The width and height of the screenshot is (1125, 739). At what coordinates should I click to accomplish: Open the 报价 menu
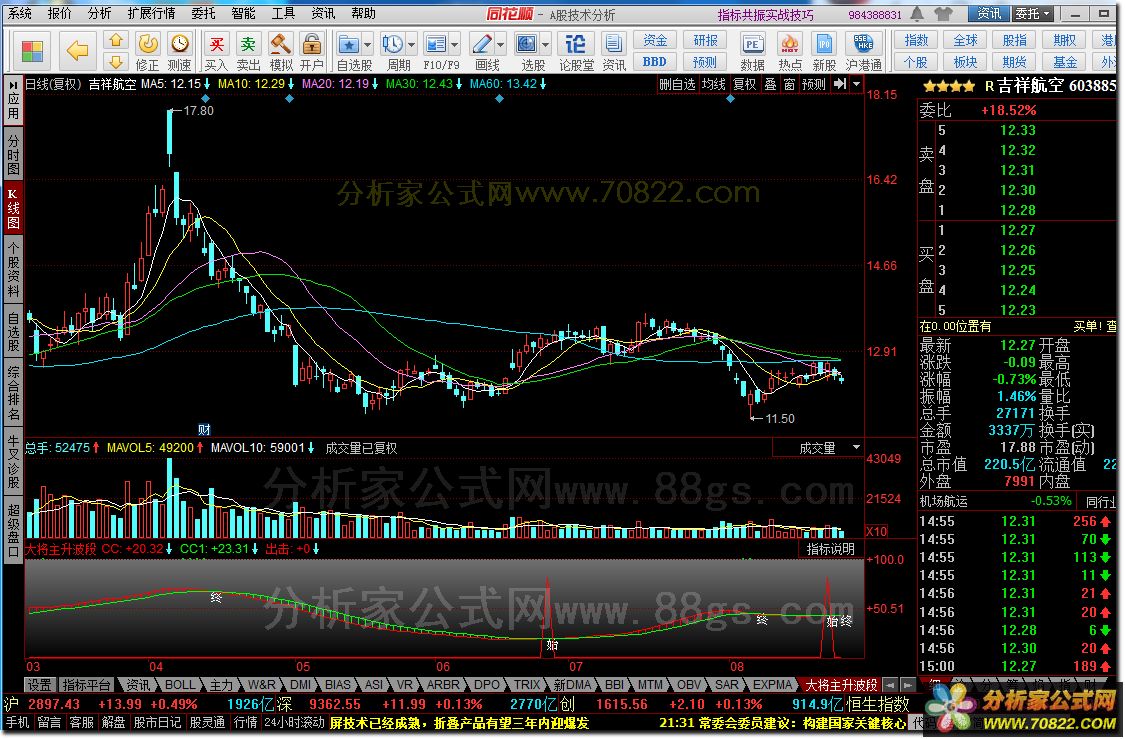pos(60,13)
